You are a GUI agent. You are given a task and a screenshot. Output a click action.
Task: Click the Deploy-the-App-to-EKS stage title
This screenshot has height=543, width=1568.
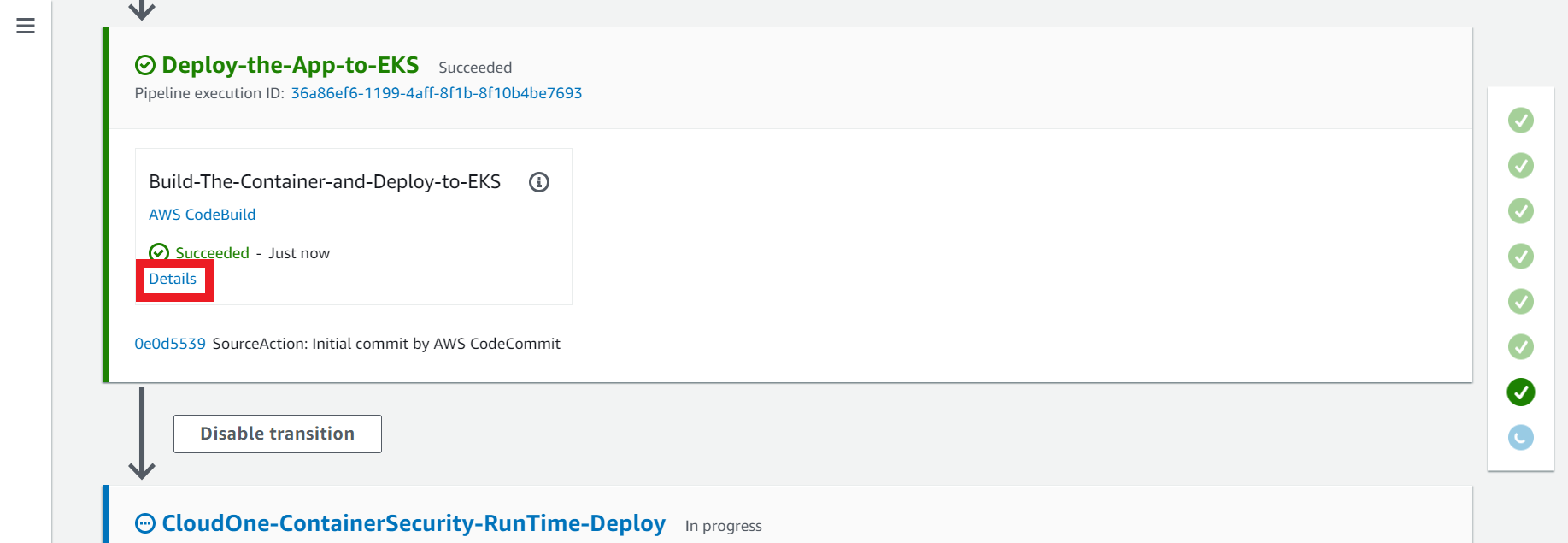291,65
